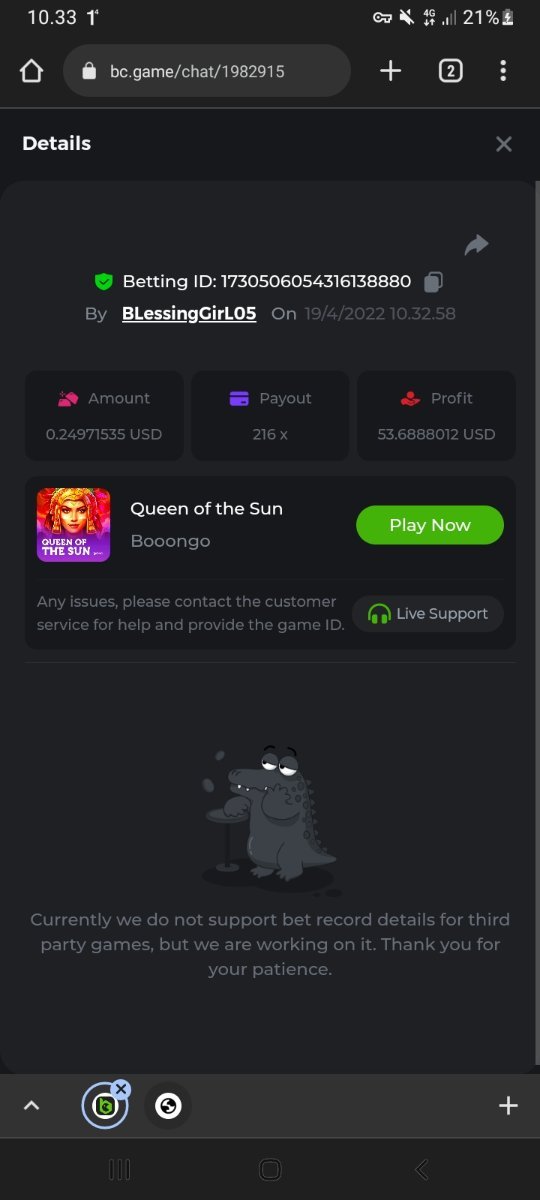This screenshot has height=1200, width=540.
Task: Open Android recent apps button
Action: (119, 1169)
